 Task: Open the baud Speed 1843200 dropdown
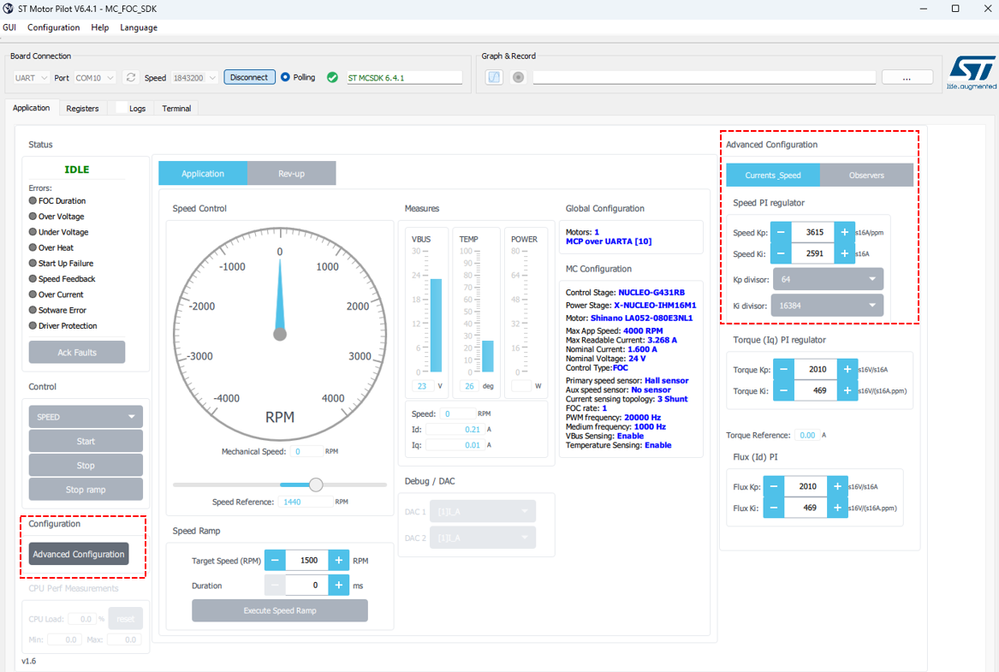coord(195,78)
